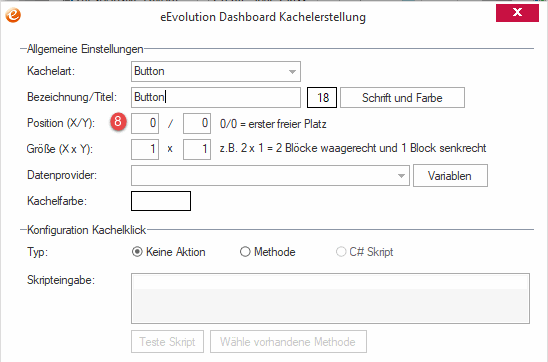
Task: Click the red number 8 marker badge
Action: [x=118, y=122]
